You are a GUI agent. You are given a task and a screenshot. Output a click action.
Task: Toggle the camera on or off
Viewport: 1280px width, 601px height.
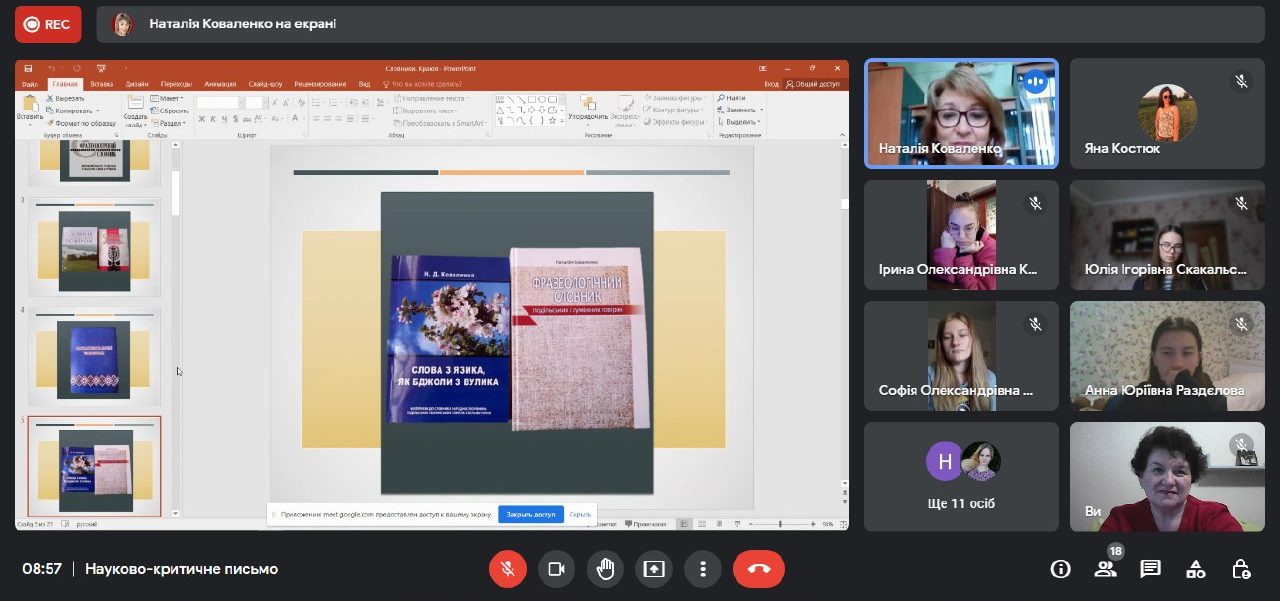[556, 569]
